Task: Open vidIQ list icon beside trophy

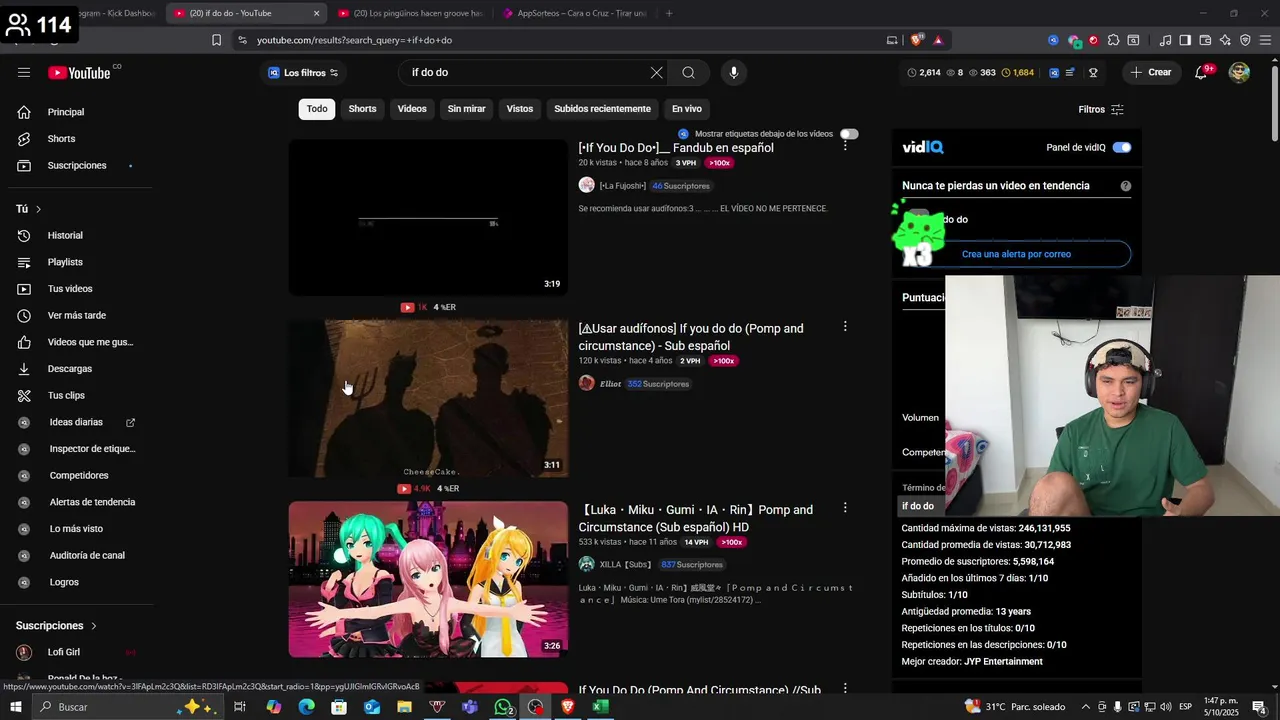Action: point(1070,72)
